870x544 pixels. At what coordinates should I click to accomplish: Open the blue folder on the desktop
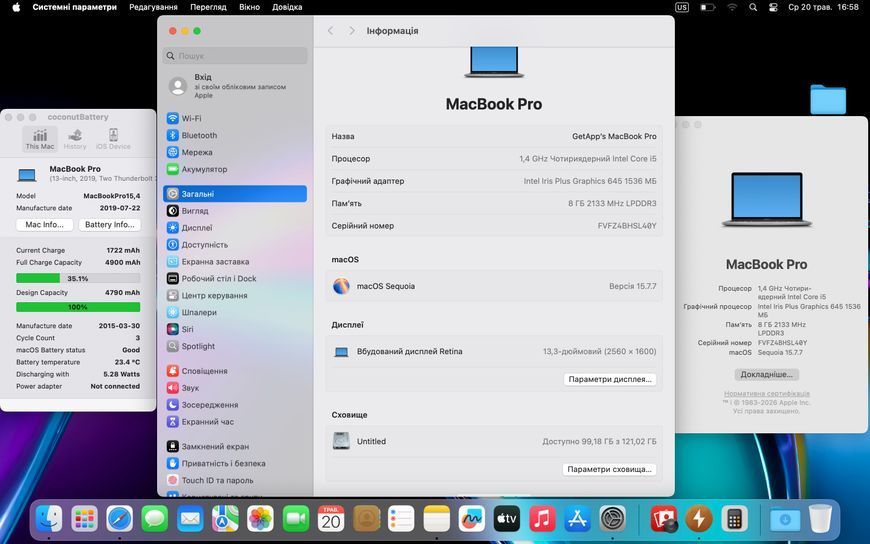click(828, 99)
